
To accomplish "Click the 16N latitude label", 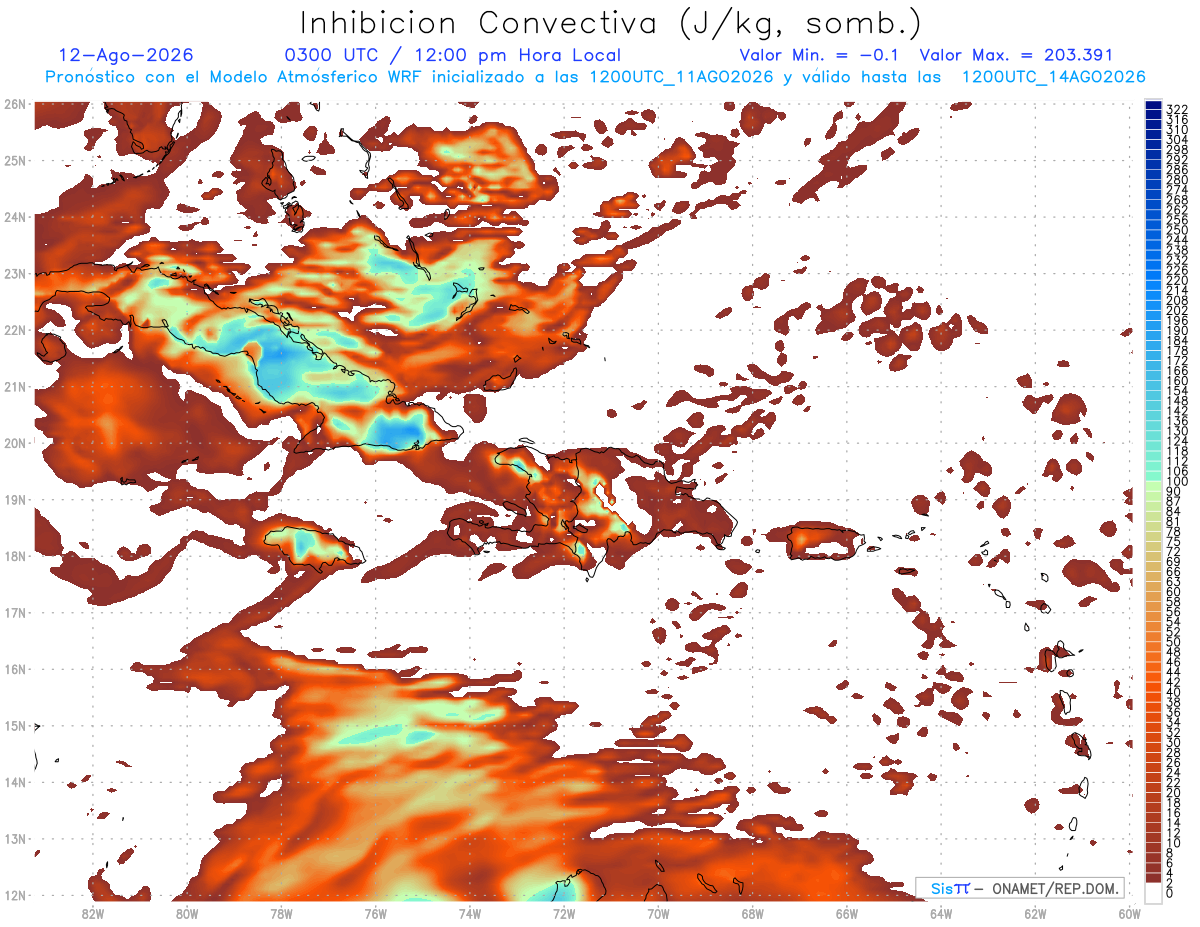I will [x=15, y=669].
